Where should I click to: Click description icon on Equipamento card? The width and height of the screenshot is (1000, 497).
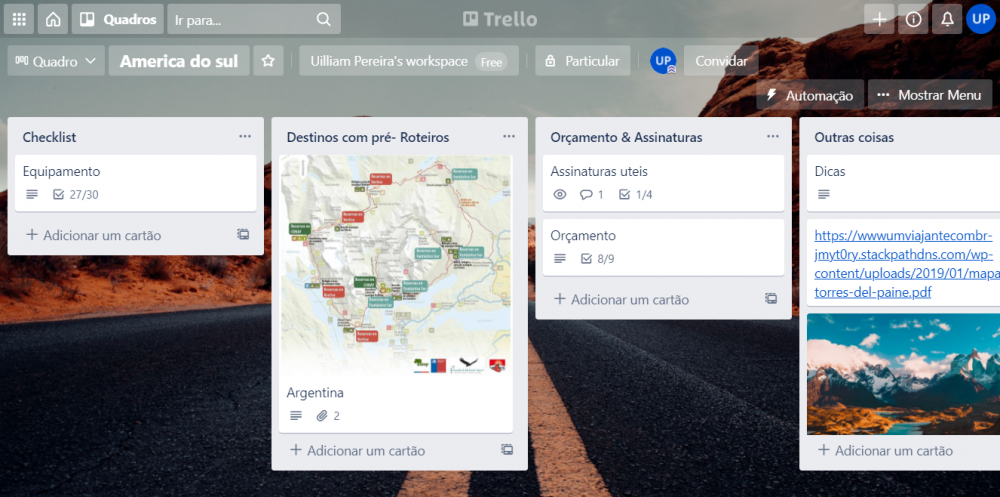(x=32, y=195)
